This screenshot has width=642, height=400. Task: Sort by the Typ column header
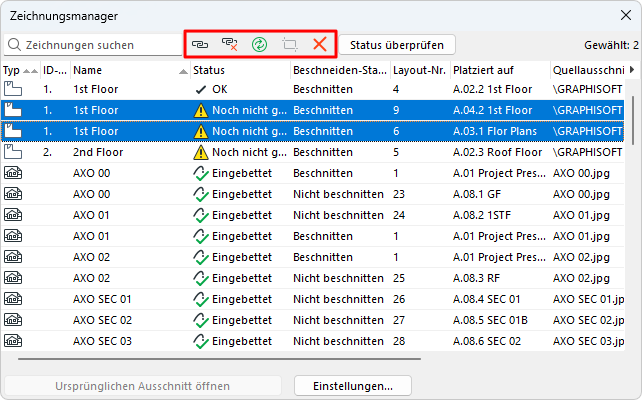point(12,70)
